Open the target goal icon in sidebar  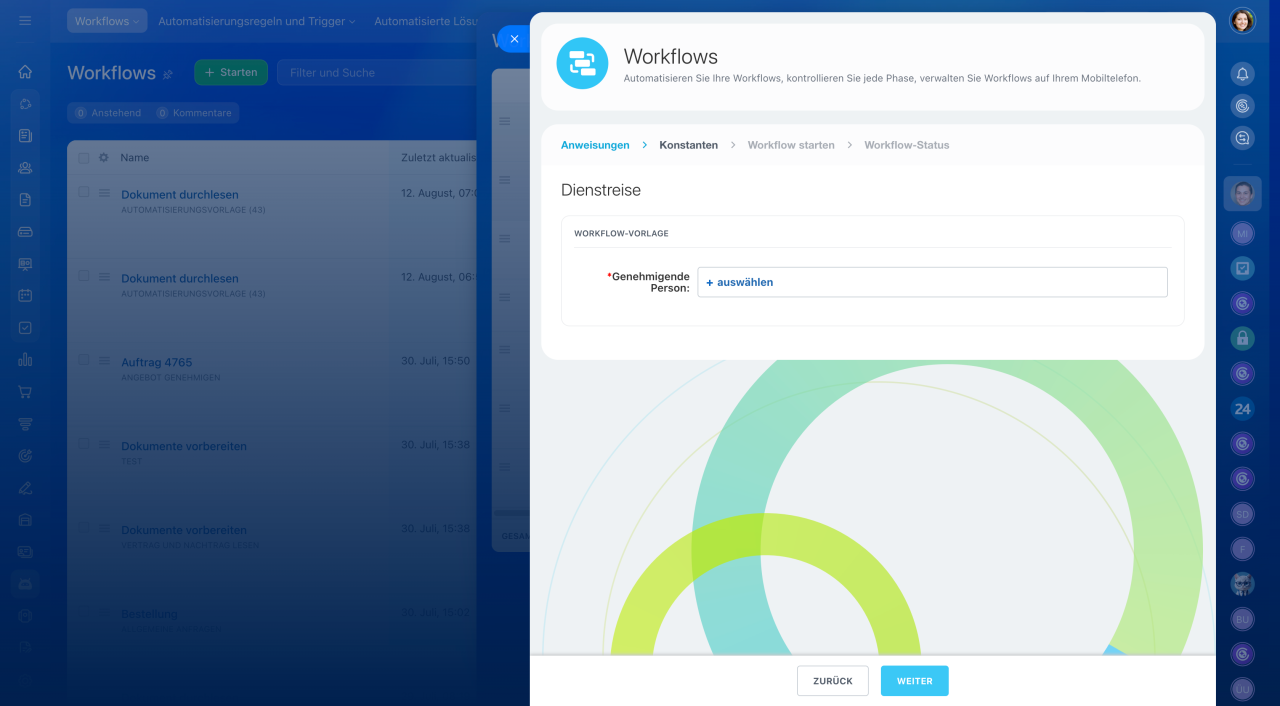(x=25, y=456)
